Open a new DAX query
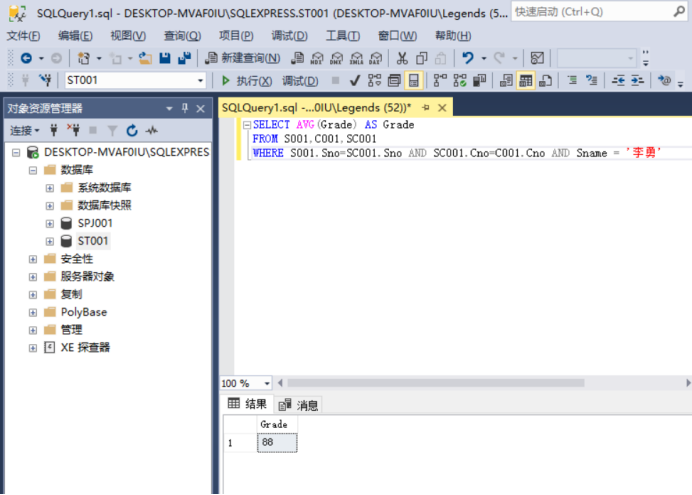692x495 pixels. pyautogui.click(x=376, y=58)
